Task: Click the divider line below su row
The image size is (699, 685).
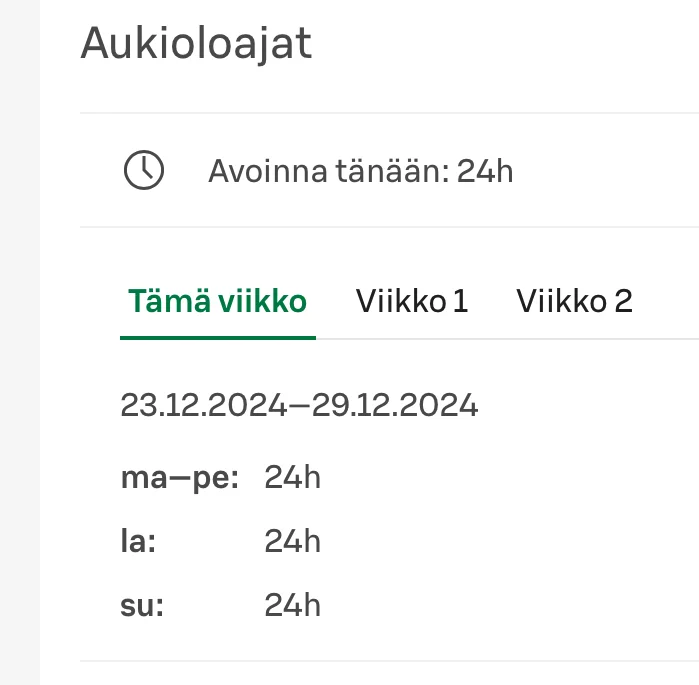Action: 389,661
